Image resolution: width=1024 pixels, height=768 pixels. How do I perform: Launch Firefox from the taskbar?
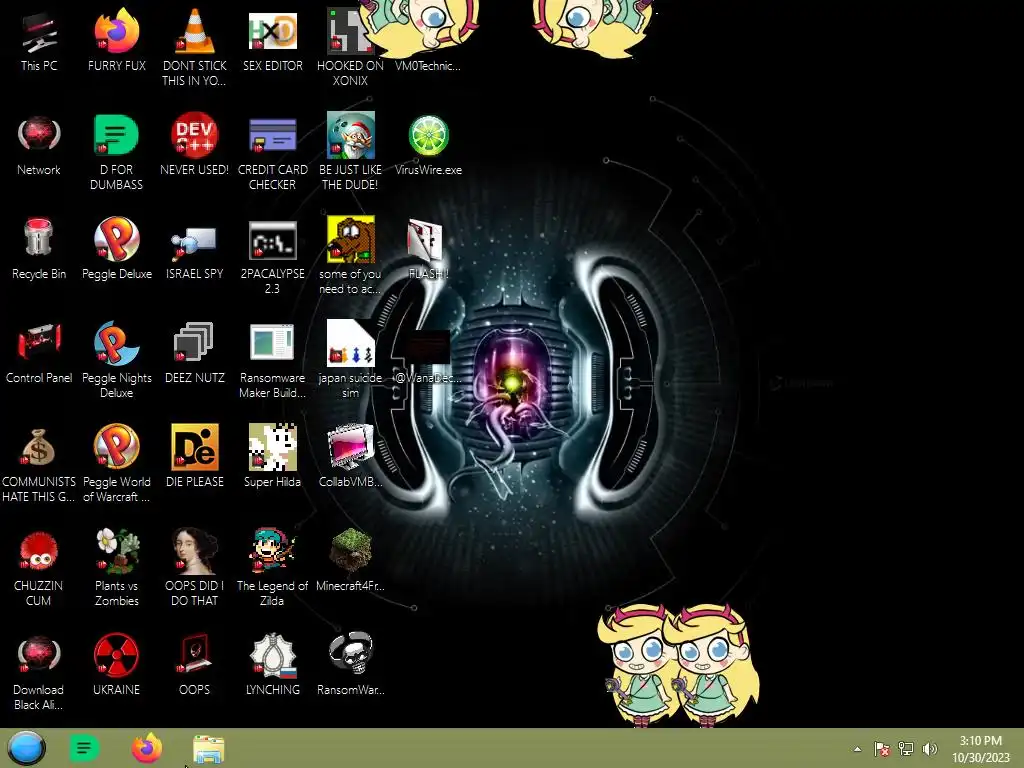(147, 748)
